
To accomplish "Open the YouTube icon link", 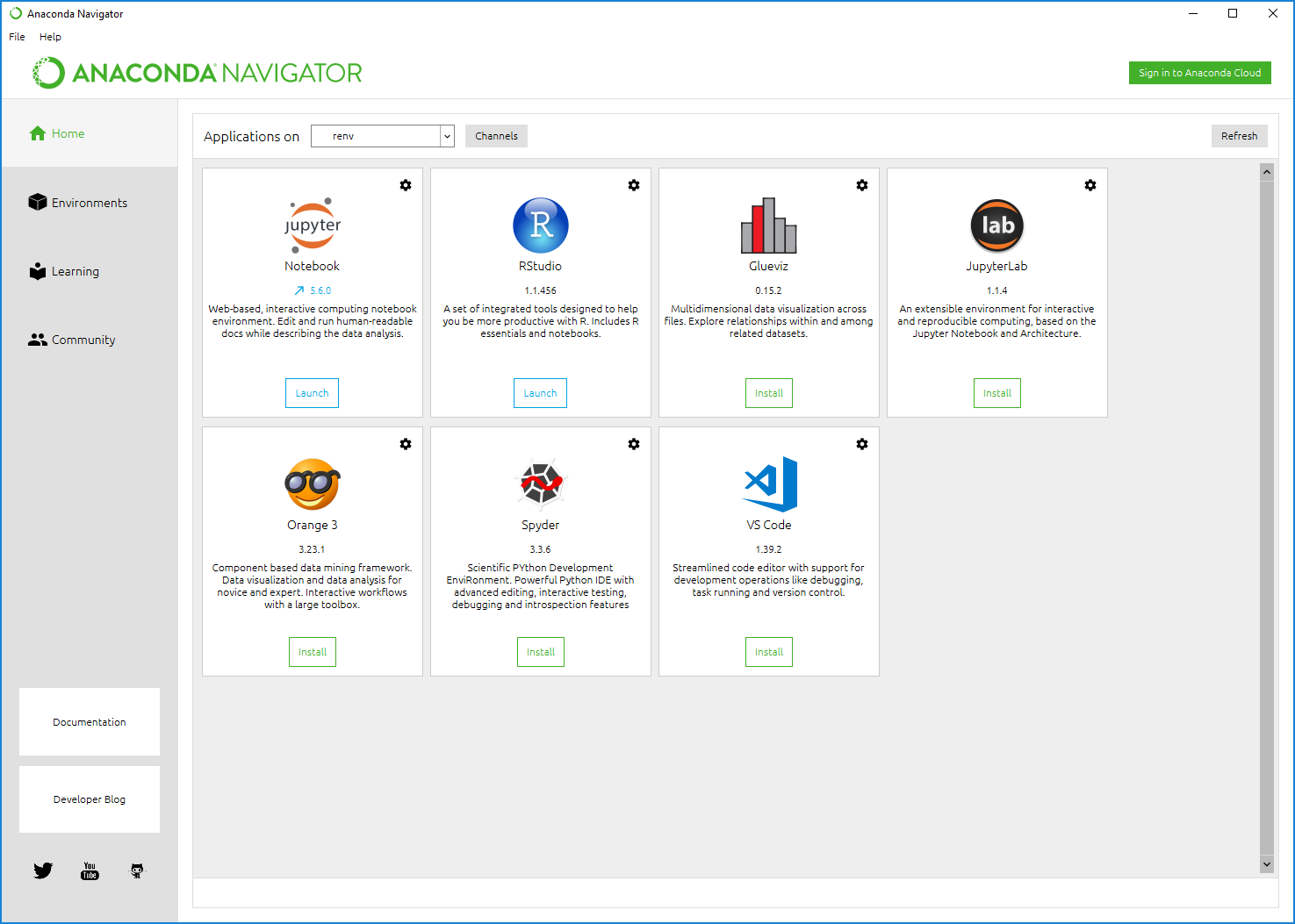I will tap(90, 870).
